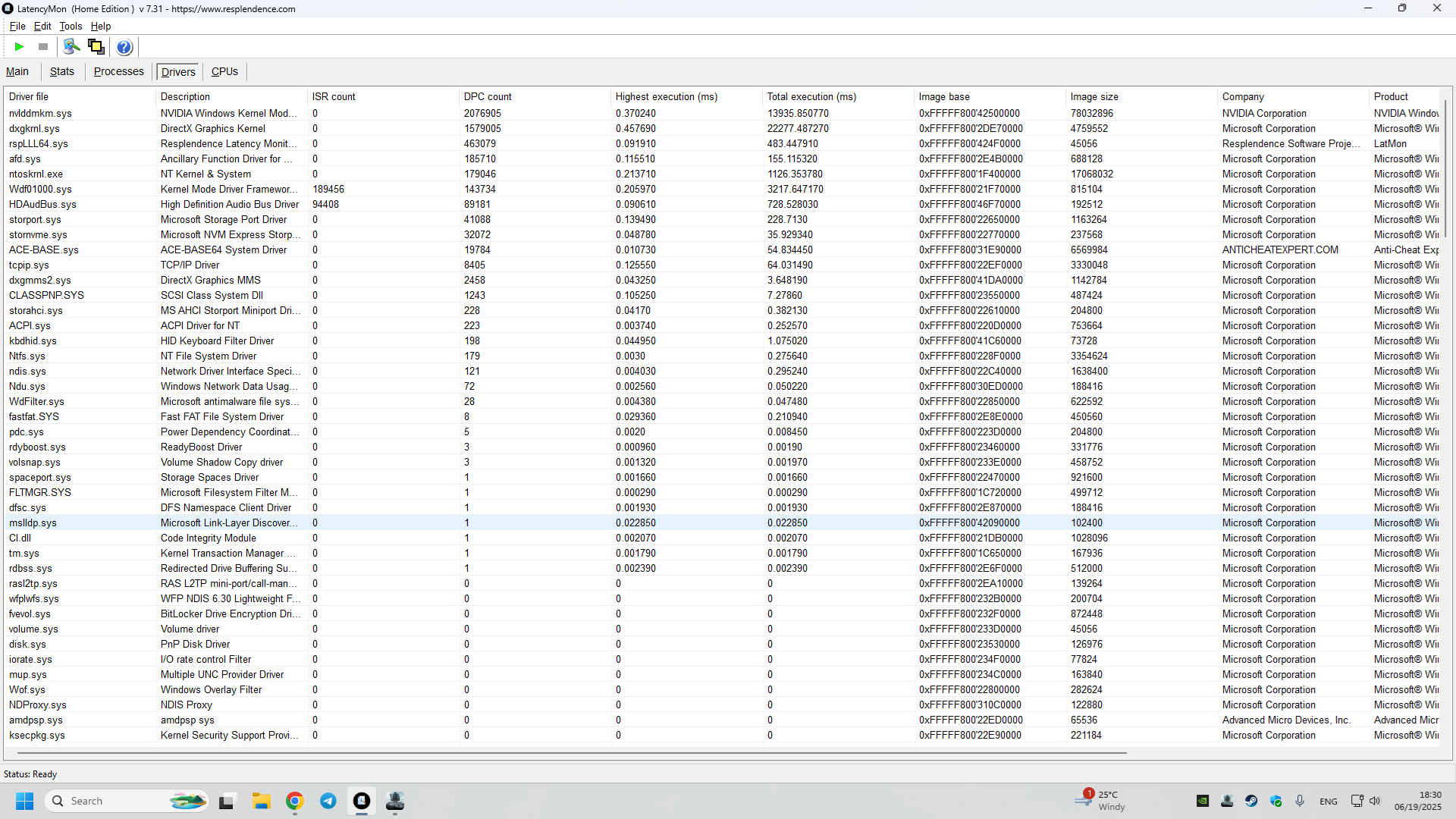Image resolution: width=1456 pixels, height=819 pixels.
Task: Open Google Chrome from the taskbar
Action: [x=295, y=801]
